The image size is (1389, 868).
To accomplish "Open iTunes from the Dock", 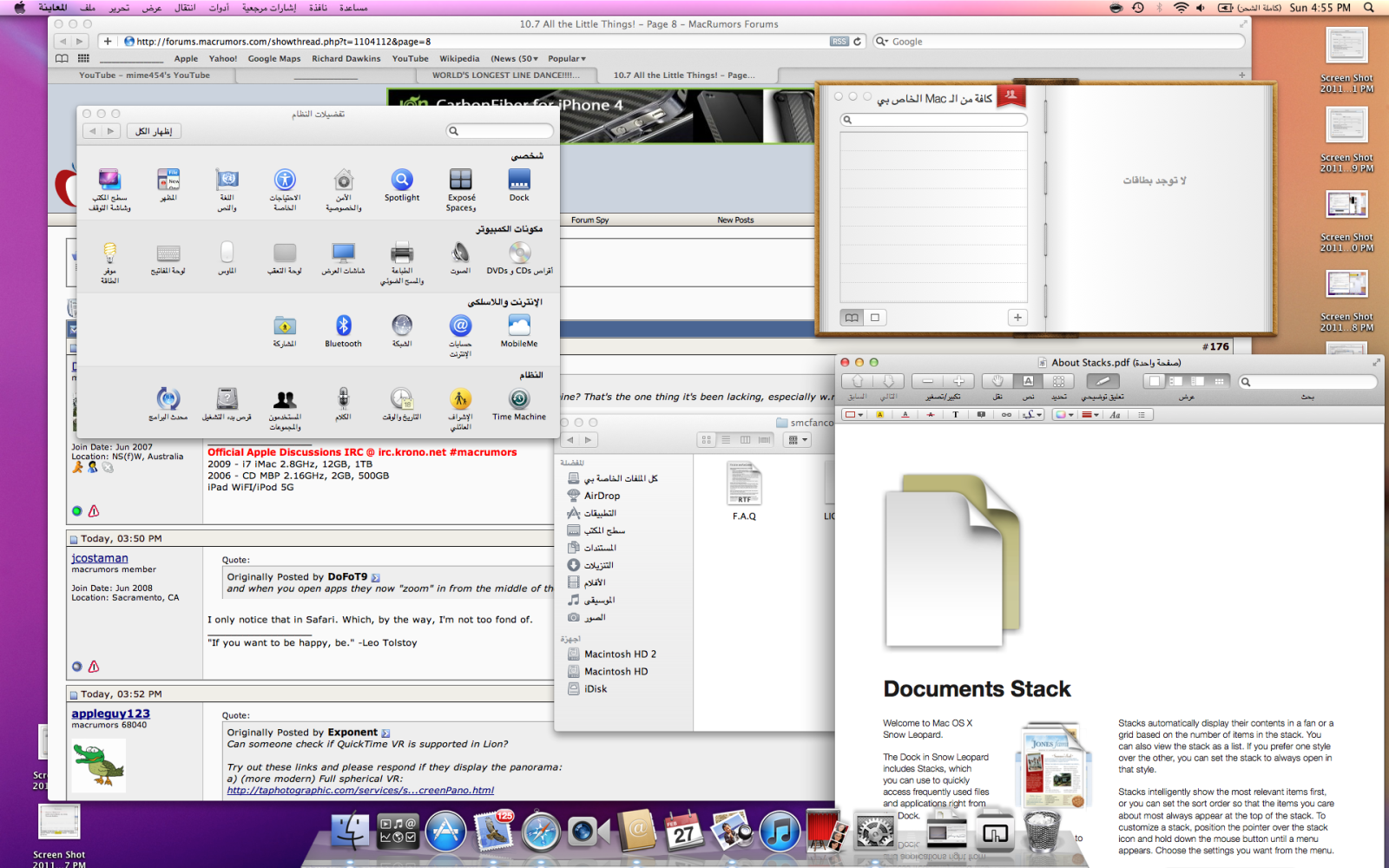I will (780, 832).
